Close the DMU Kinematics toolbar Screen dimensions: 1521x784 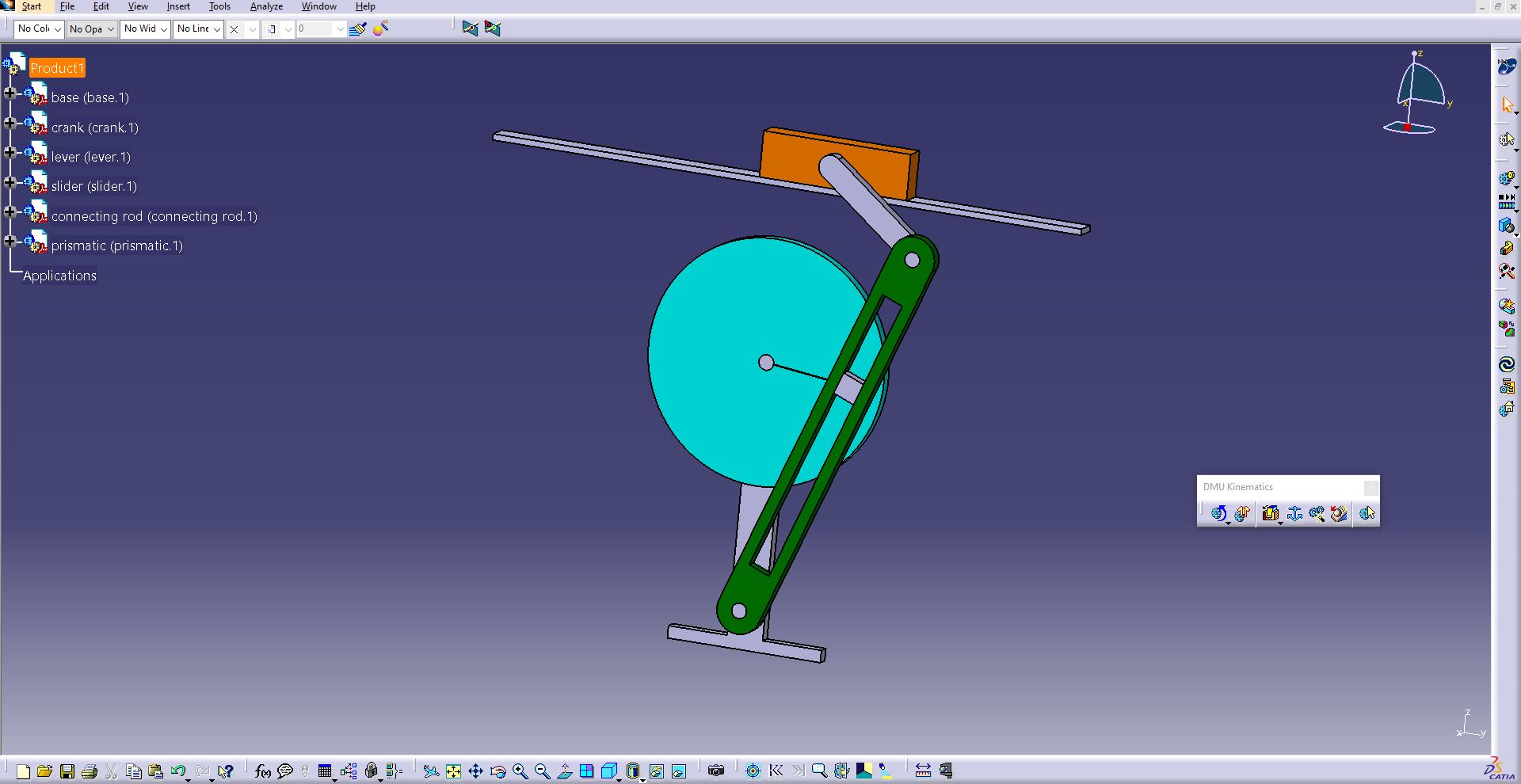tap(1370, 487)
